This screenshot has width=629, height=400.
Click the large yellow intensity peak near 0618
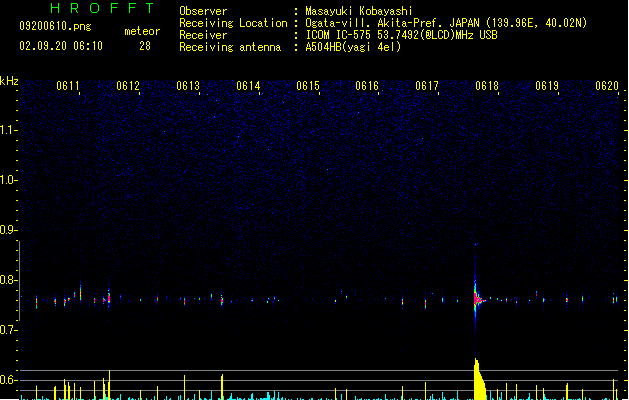pos(479,379)
